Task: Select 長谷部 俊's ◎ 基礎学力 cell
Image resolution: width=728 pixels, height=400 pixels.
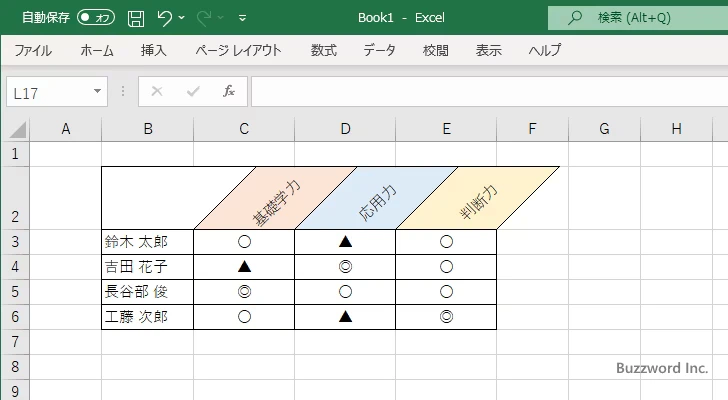Action: tap(244, 292)
